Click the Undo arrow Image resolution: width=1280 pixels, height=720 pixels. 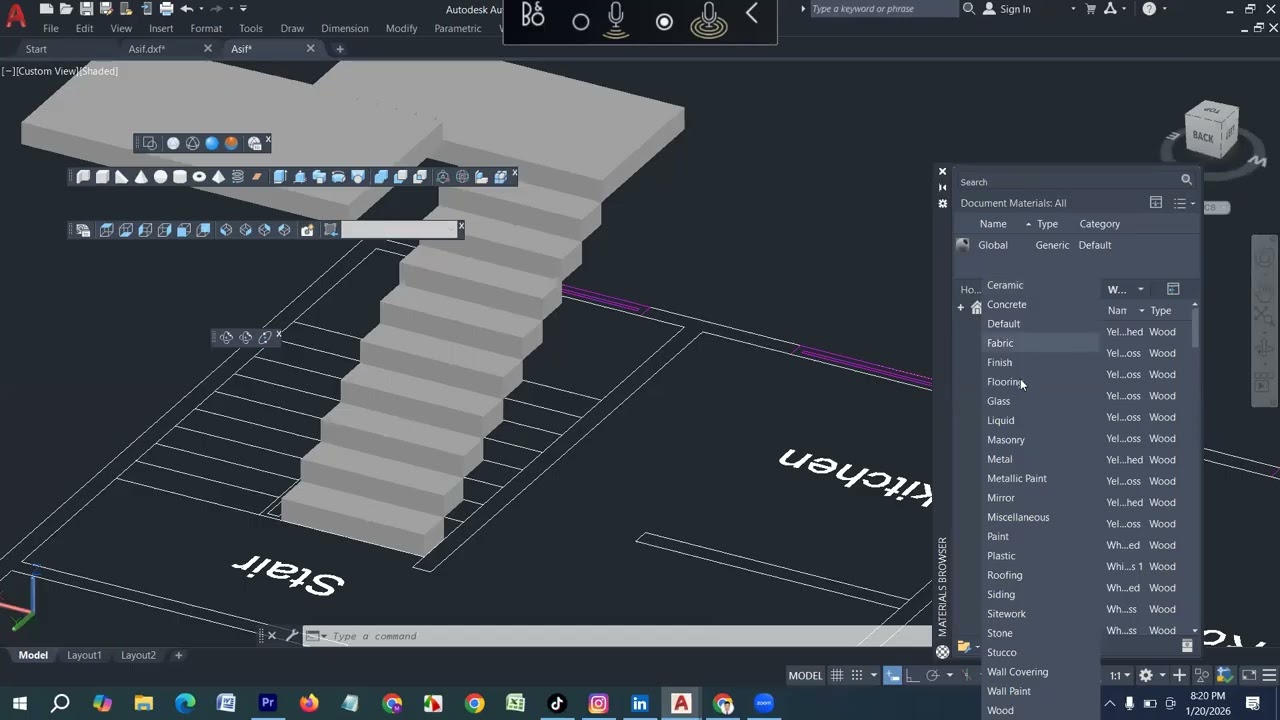click(186, 9)
